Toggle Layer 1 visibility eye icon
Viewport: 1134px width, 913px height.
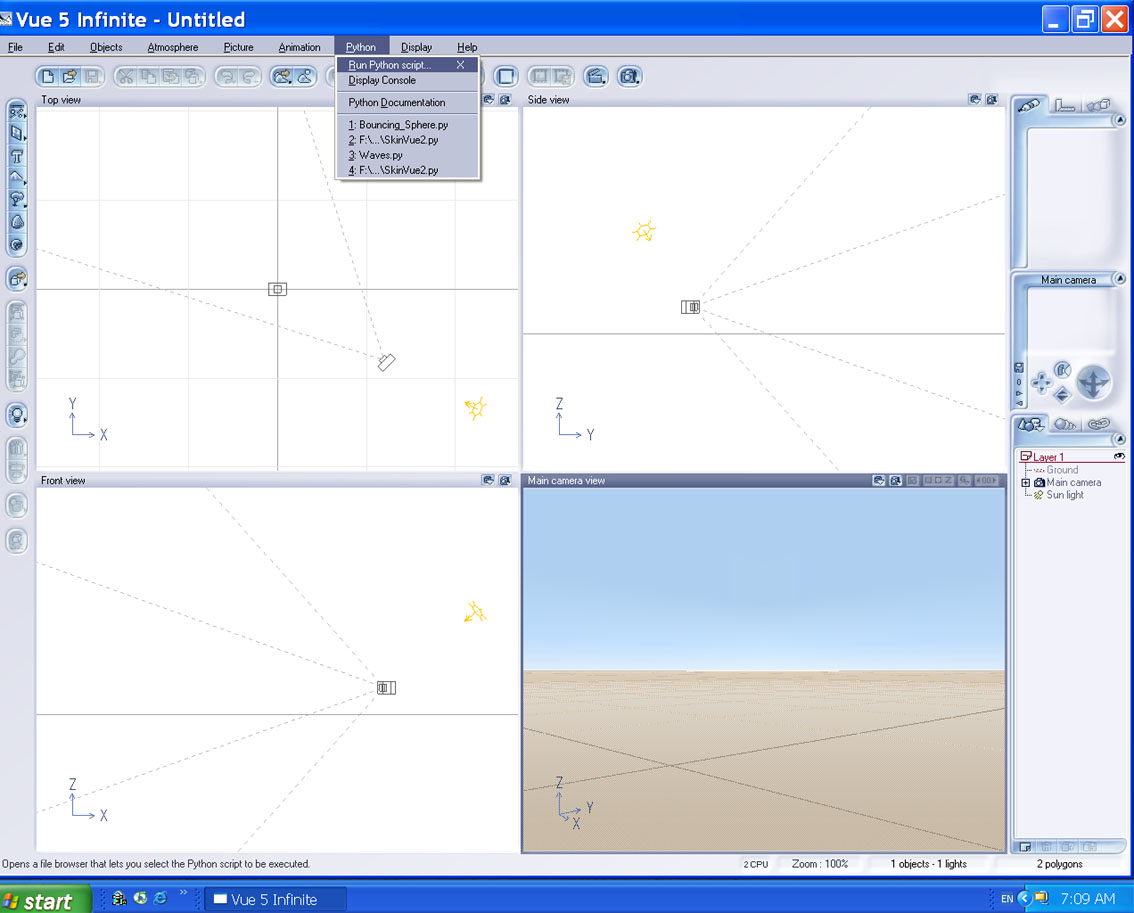(x=1119, y=456)
